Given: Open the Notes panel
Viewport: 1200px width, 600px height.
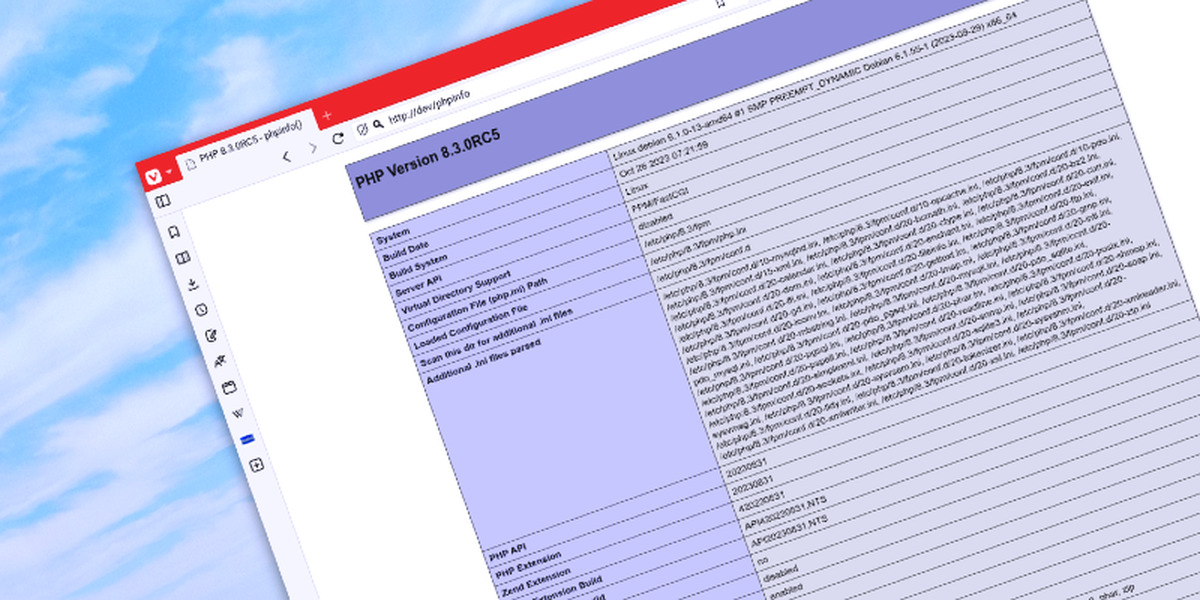Looking at the screenshot, I should [210, 336].
